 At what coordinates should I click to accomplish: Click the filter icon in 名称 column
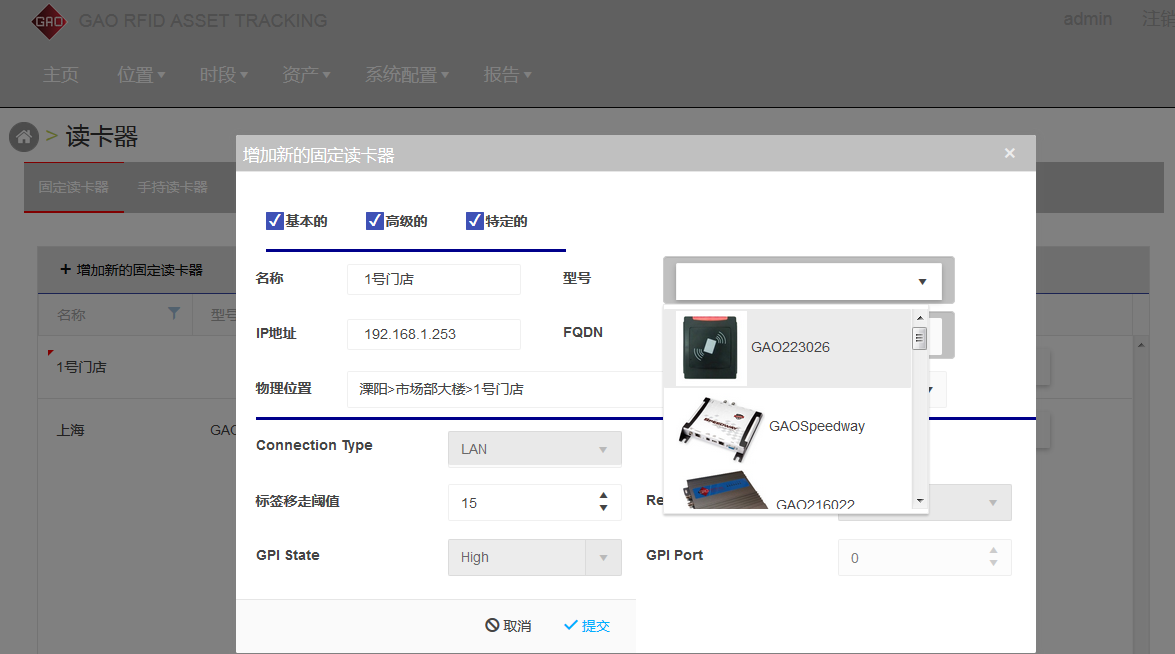click(x=174, y=314)
